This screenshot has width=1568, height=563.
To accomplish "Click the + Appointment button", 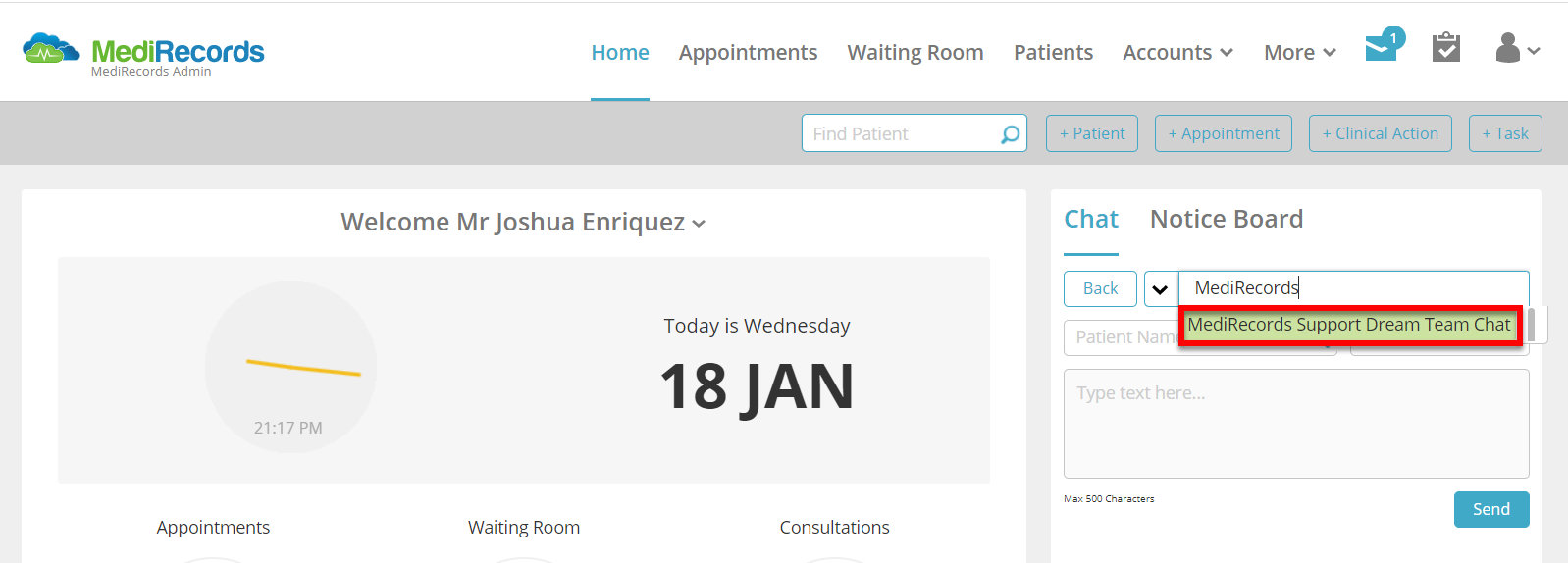I will coord(1224,133).
